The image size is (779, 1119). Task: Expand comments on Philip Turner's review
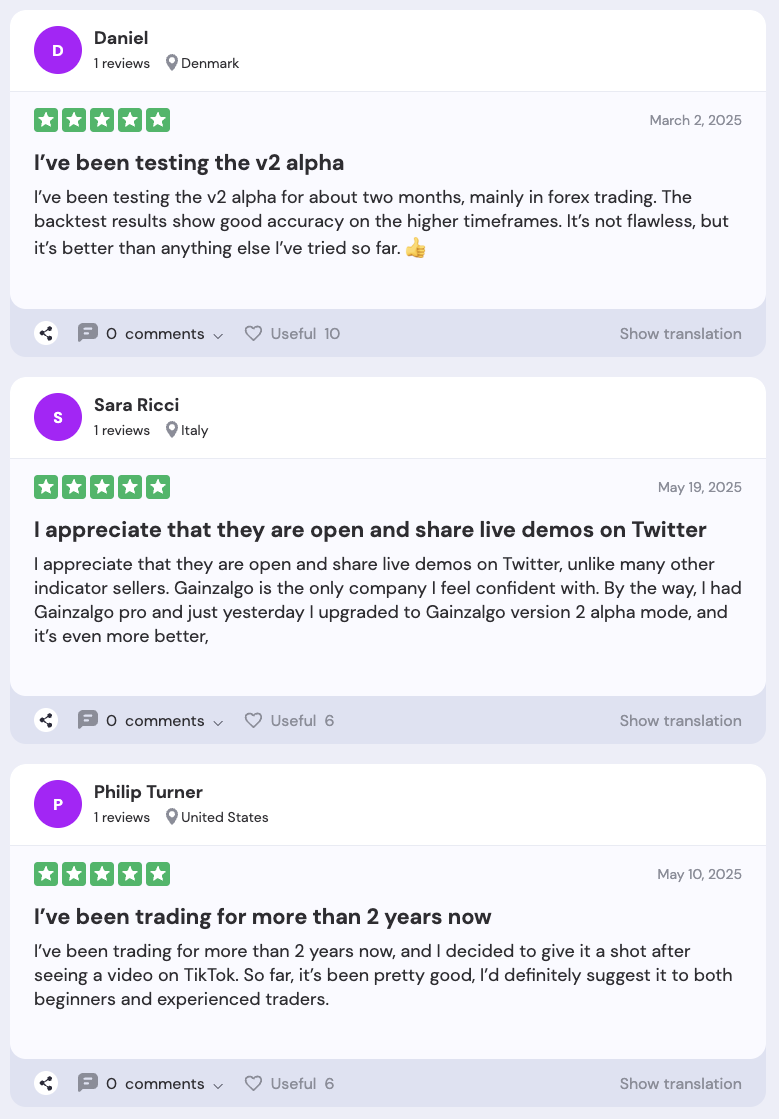click(165, 1084)
